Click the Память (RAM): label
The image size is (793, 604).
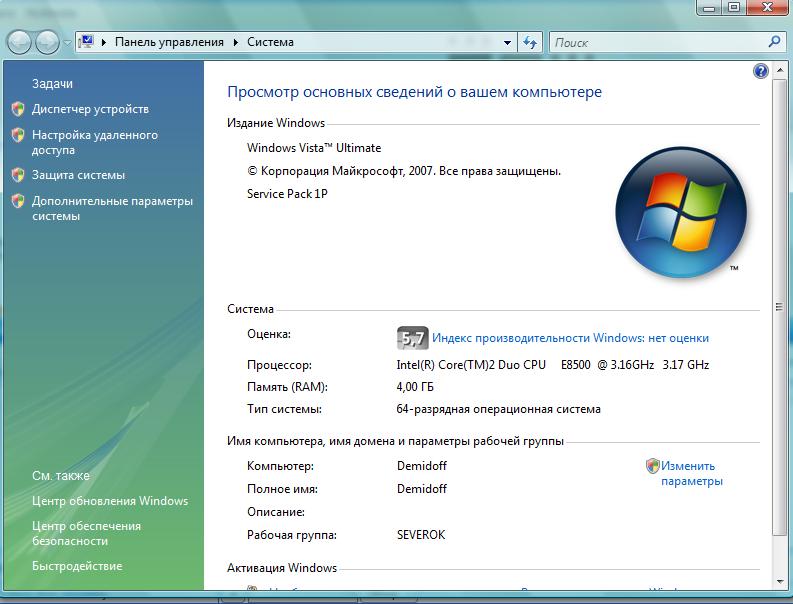click(287, 387)
